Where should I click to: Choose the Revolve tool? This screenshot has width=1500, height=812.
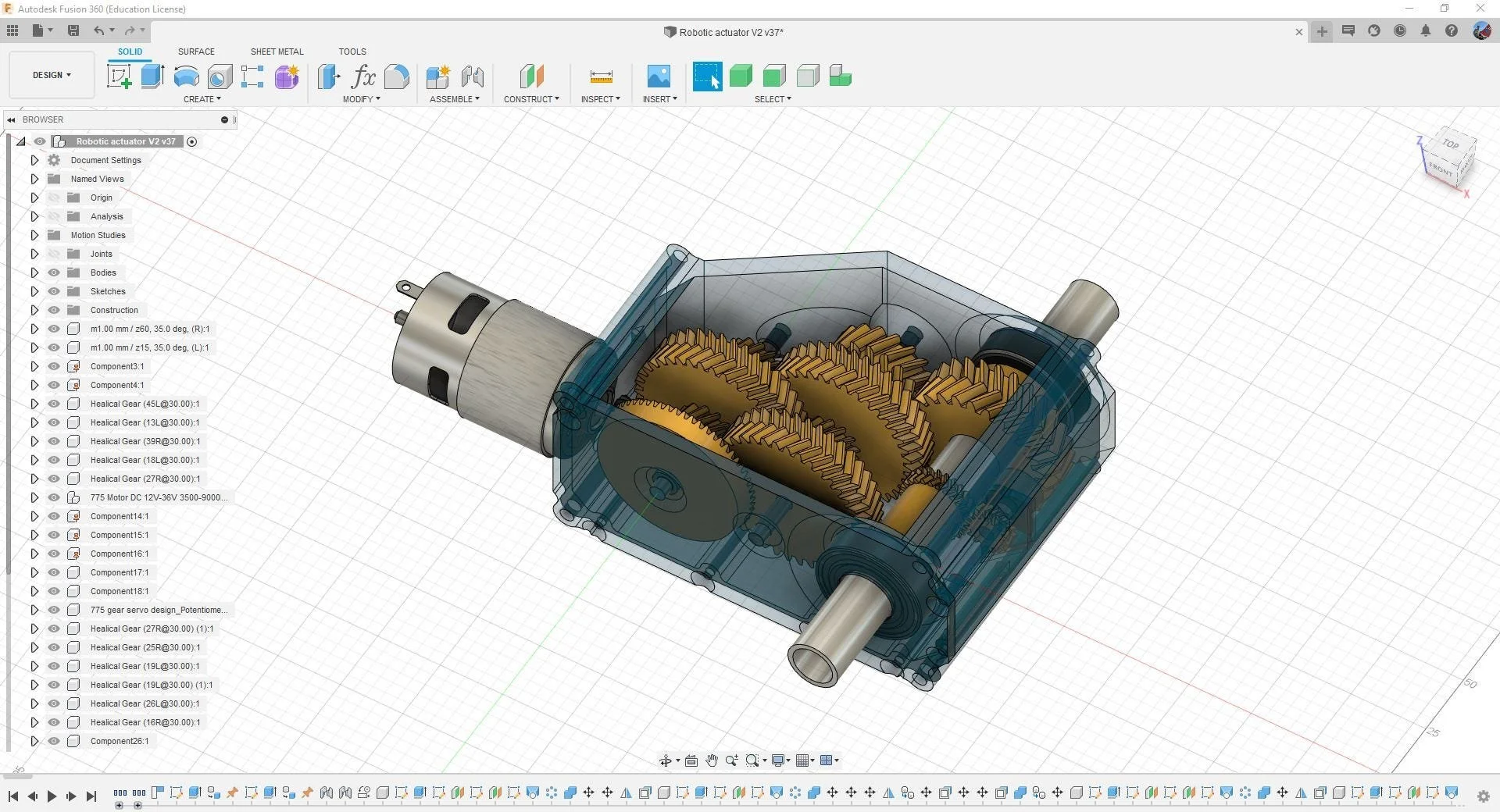(x=186, y=77)
